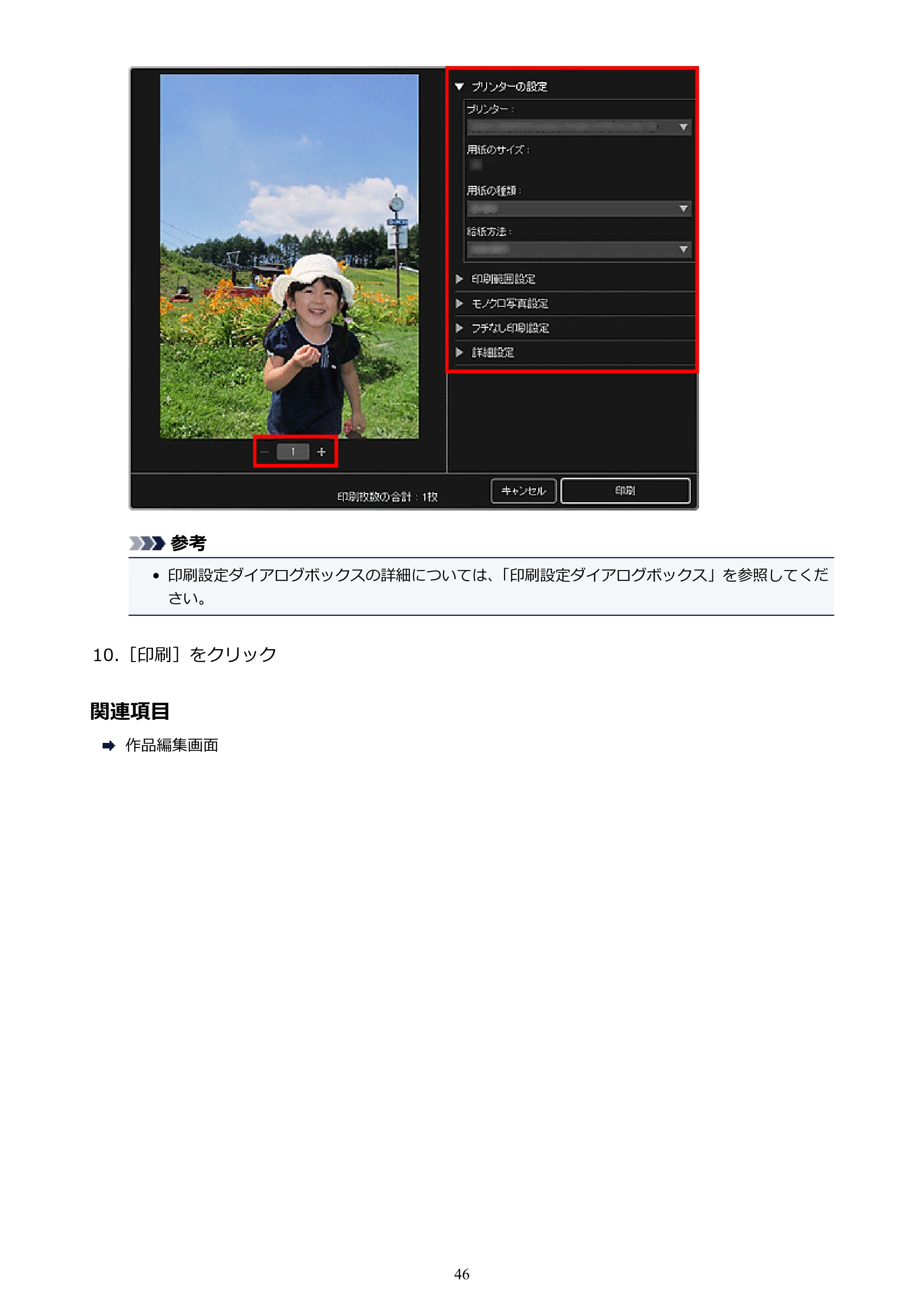
Task: Click the step 10. [印刷] をクリック text
Action: pyautogui.click(x=185, y=655)
